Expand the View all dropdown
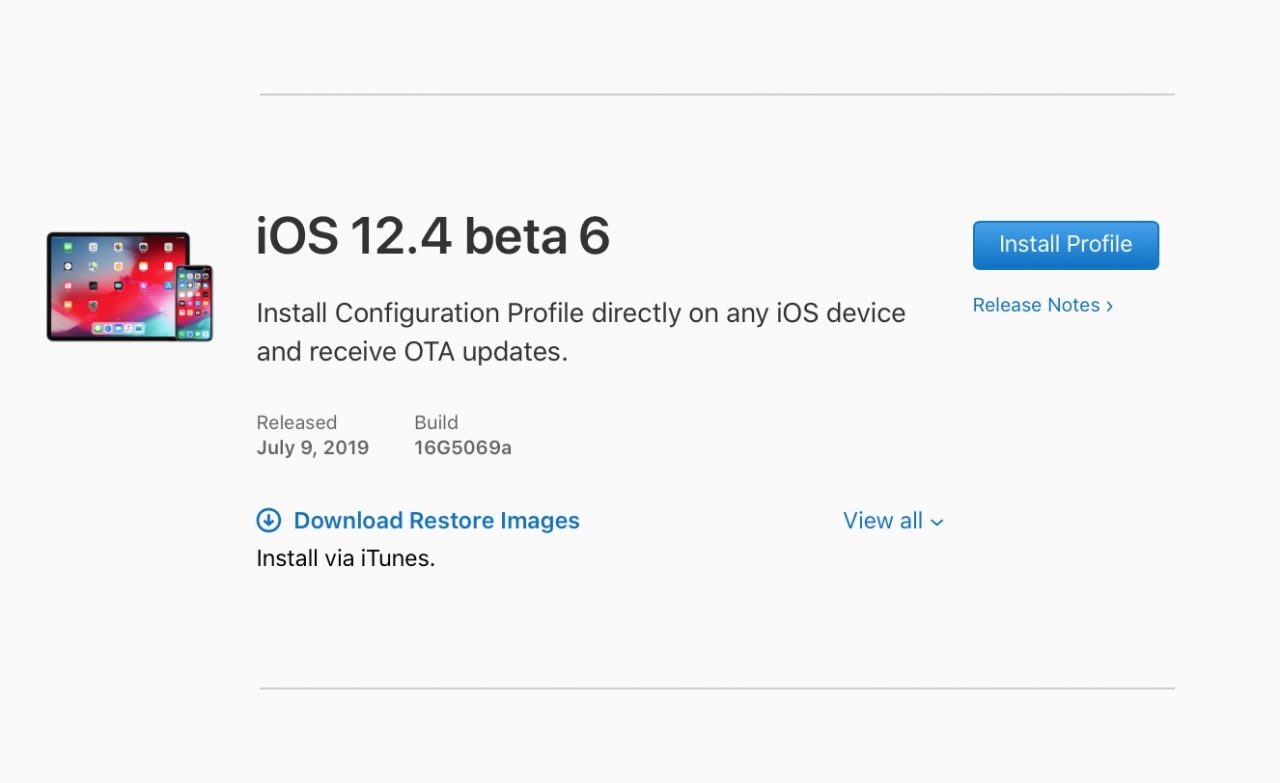This screenshot has height=783, width=1280. click(883, 521)
